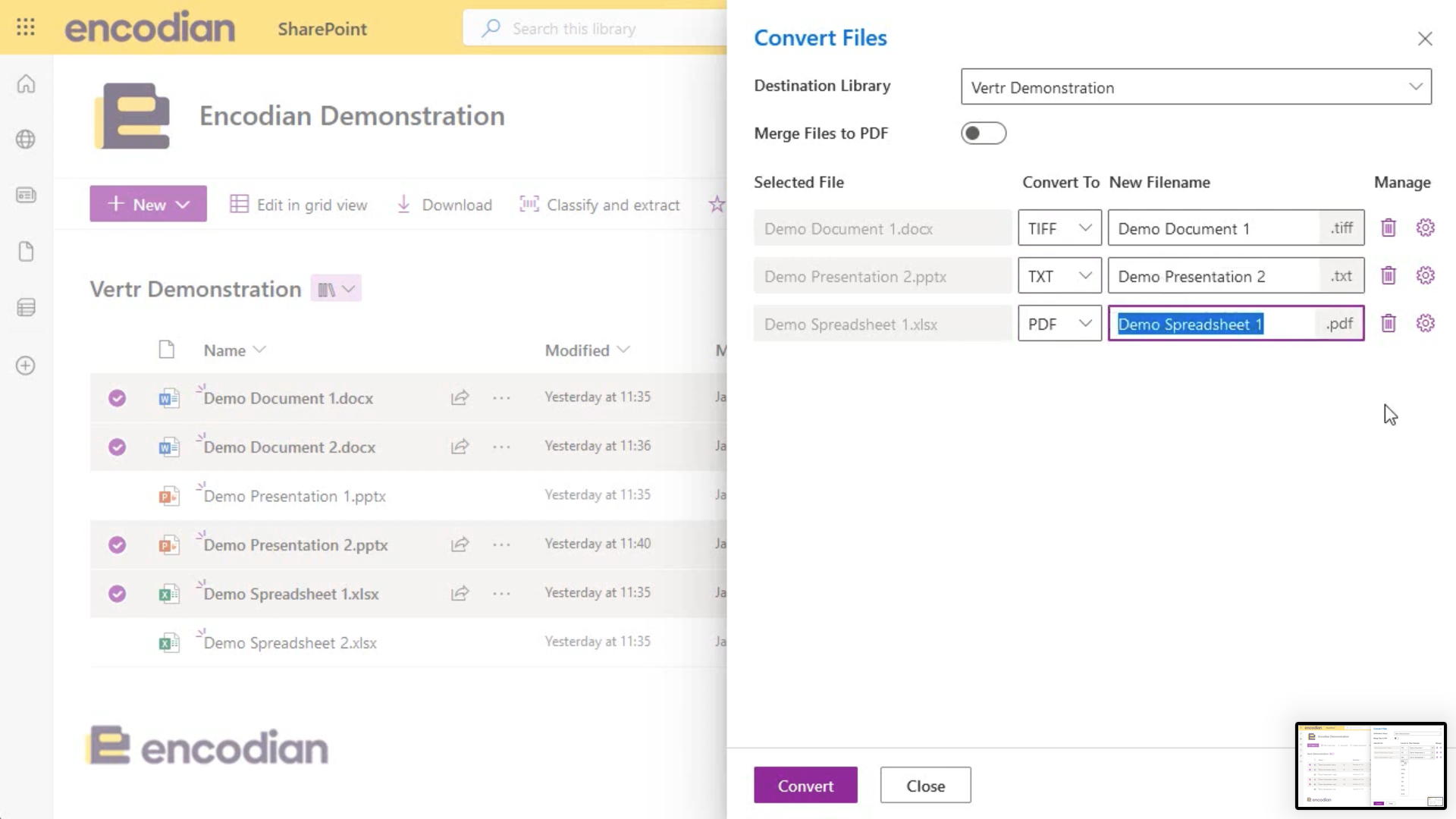The height and width of the screenshot is (819, 1456).
Task: Expand the New button menu
Action: [x=148, y=204]
